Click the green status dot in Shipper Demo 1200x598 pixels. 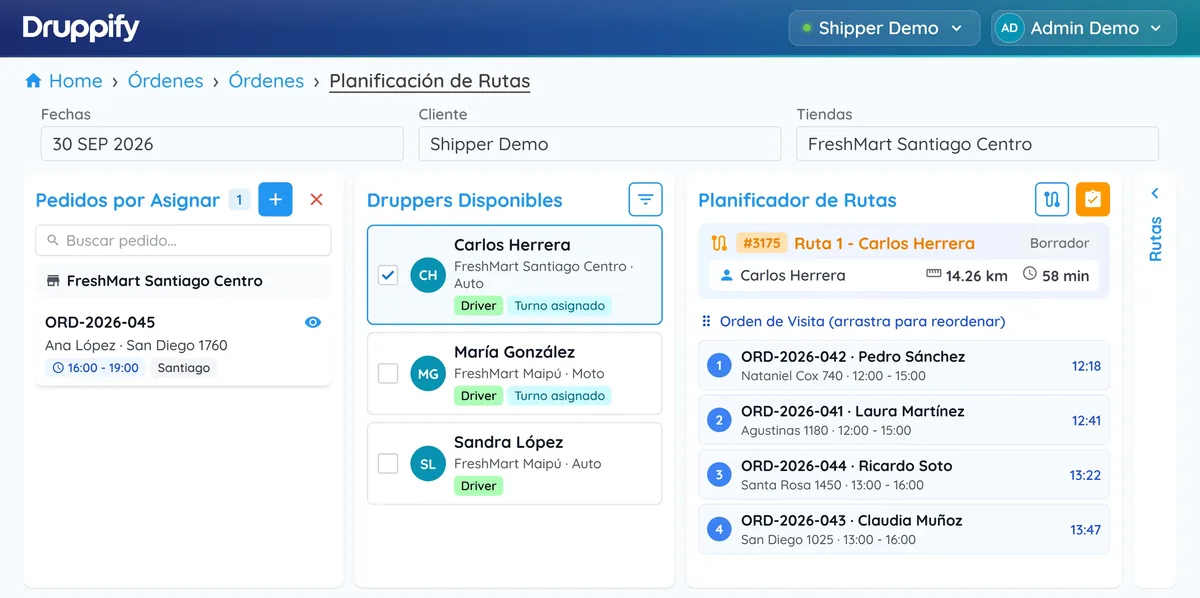tap(807, 28)
